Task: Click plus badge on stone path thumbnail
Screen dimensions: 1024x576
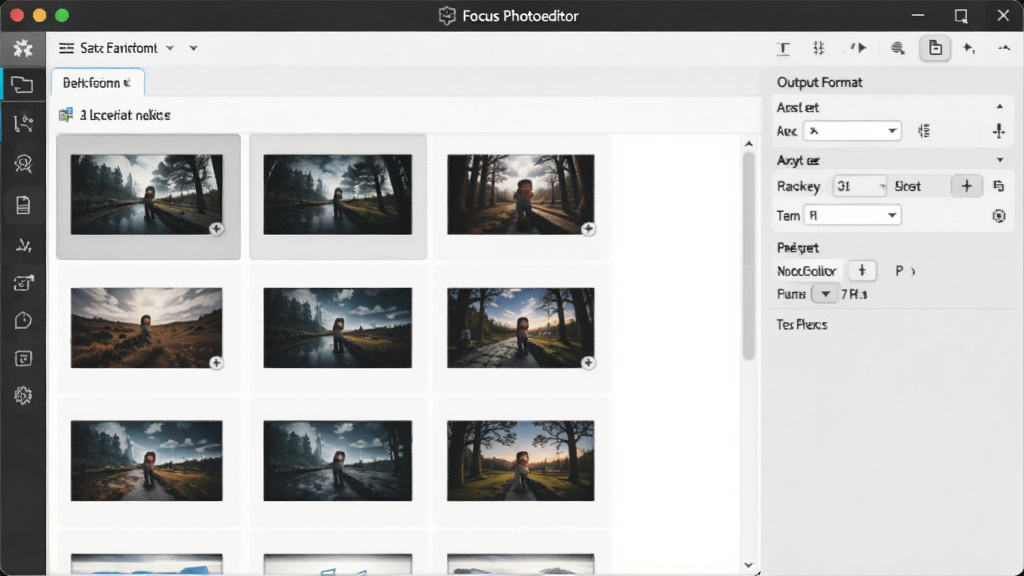Action: [x=588, y=362]
